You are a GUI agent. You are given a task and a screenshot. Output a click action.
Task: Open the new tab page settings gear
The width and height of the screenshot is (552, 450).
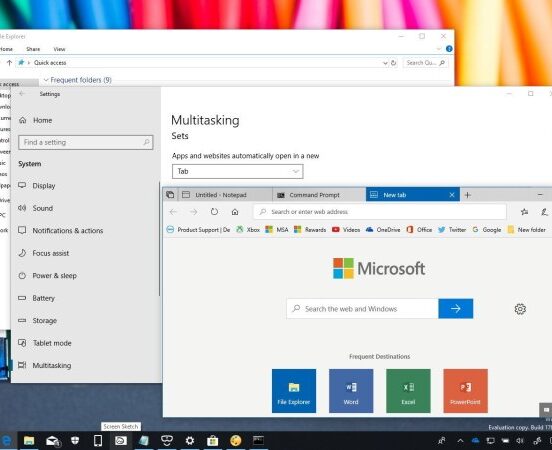tap(520, 309)
